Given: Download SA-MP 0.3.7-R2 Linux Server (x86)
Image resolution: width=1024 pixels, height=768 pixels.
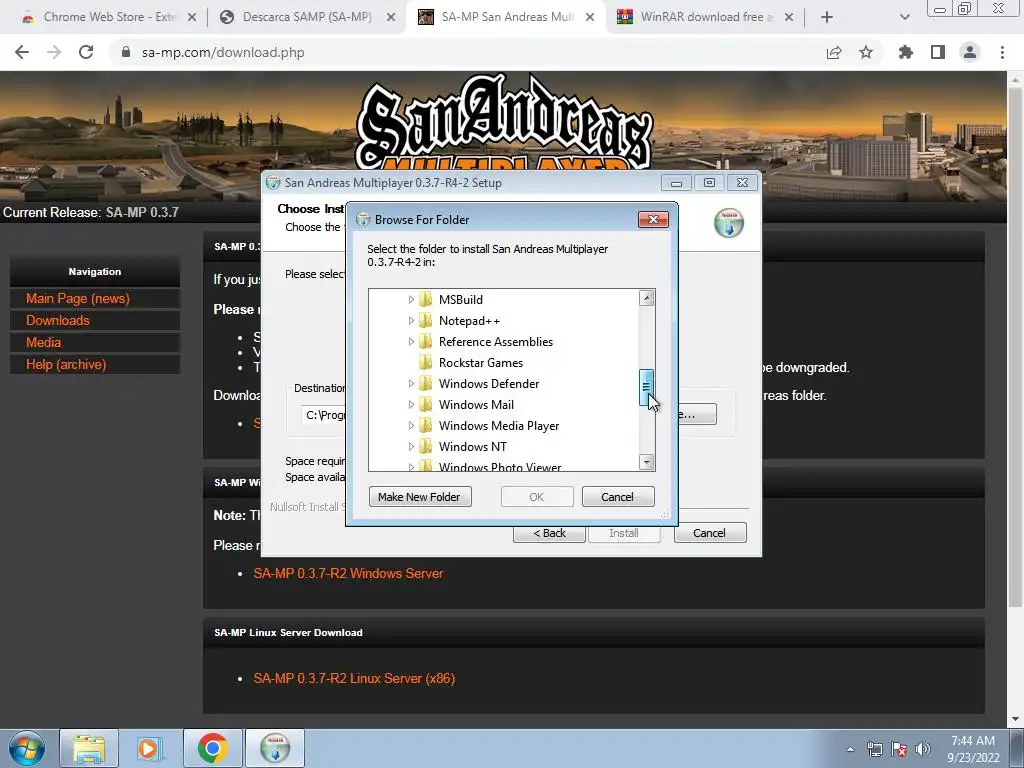Looking at the screenshot, I should (354, 679).
